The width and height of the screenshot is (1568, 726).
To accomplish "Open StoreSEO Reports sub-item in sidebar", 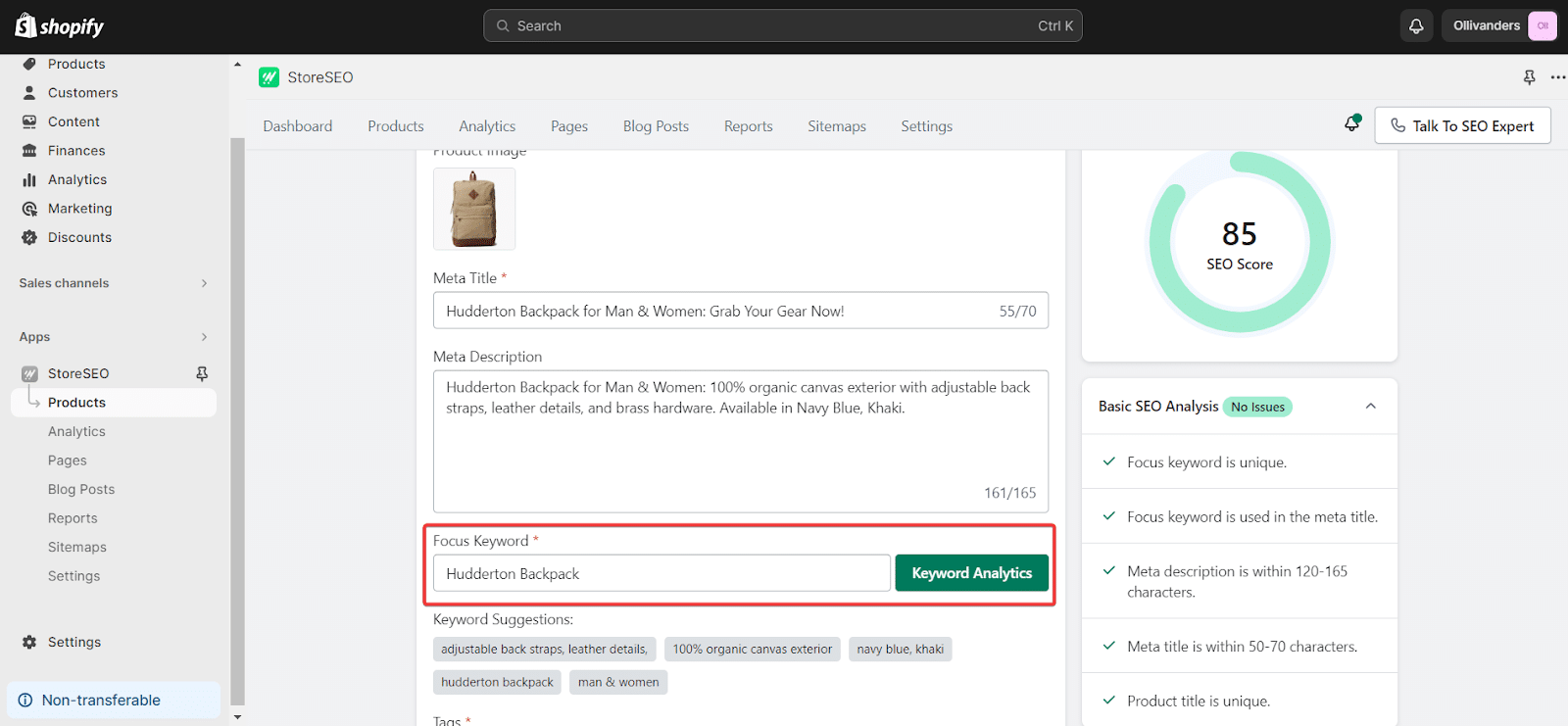I will (73, 518).
